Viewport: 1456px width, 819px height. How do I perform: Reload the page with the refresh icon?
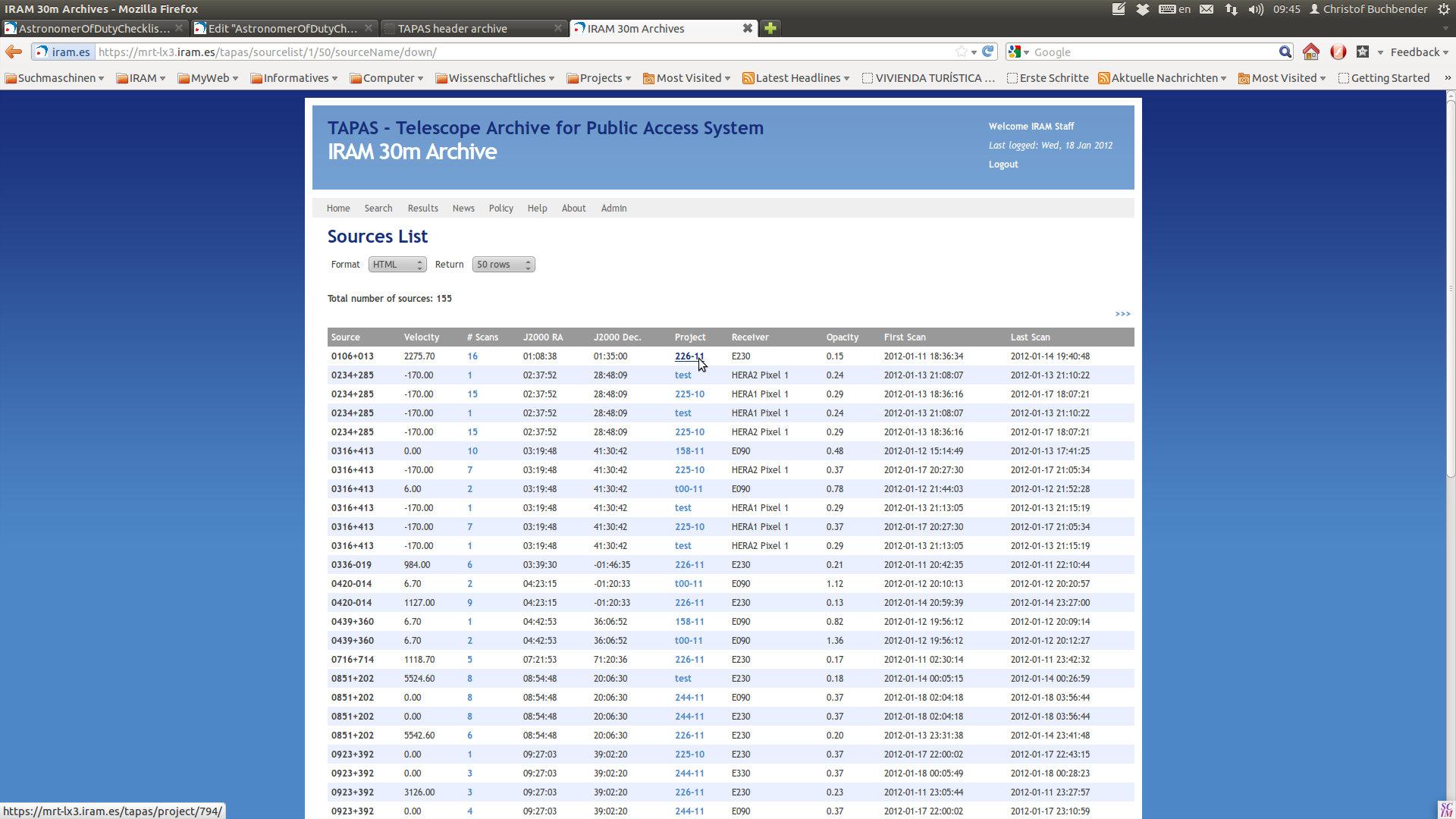987,52
